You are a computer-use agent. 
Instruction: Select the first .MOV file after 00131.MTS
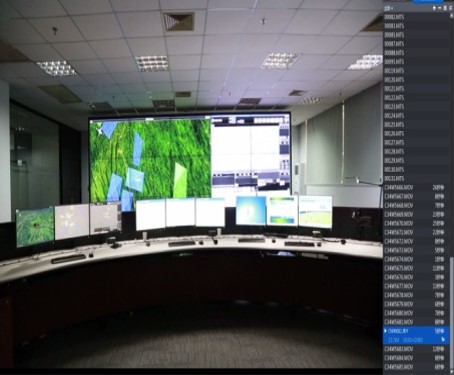tap(416, 188)
